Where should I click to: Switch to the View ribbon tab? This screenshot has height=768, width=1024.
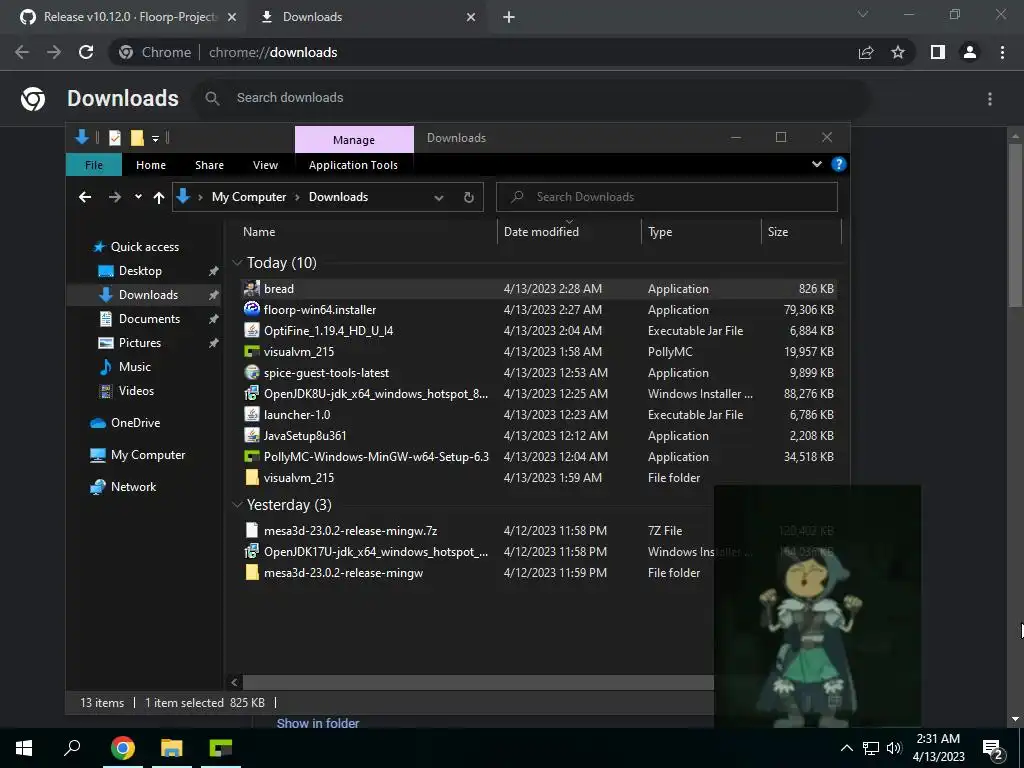265,165
